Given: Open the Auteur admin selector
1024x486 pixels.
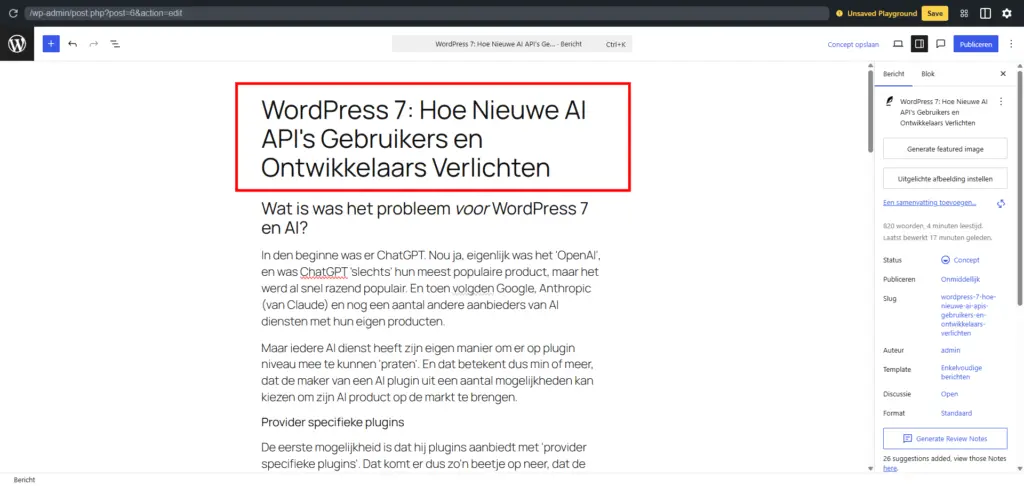Looking at the screenshot, I should pyautogui.click(x=950, y=350).
